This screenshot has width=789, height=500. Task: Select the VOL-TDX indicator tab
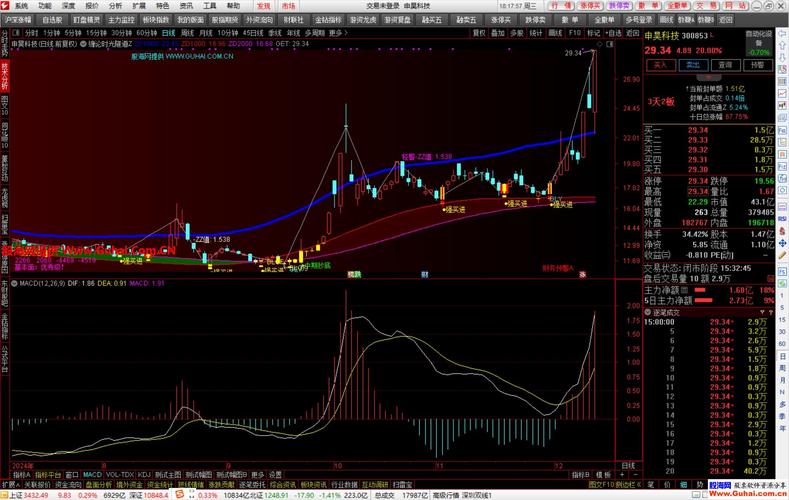click(120, 474)
